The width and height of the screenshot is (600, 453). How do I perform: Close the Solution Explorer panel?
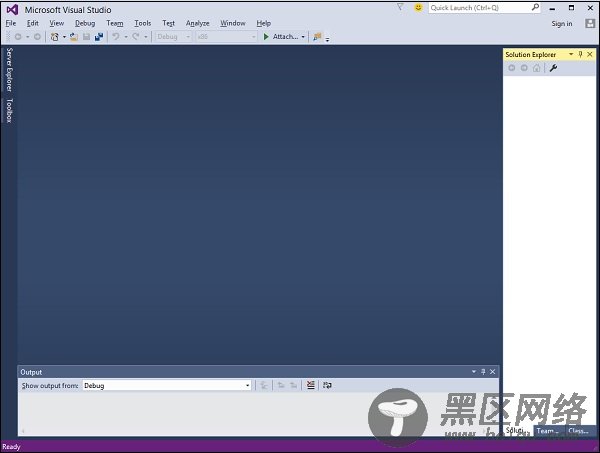590,54
